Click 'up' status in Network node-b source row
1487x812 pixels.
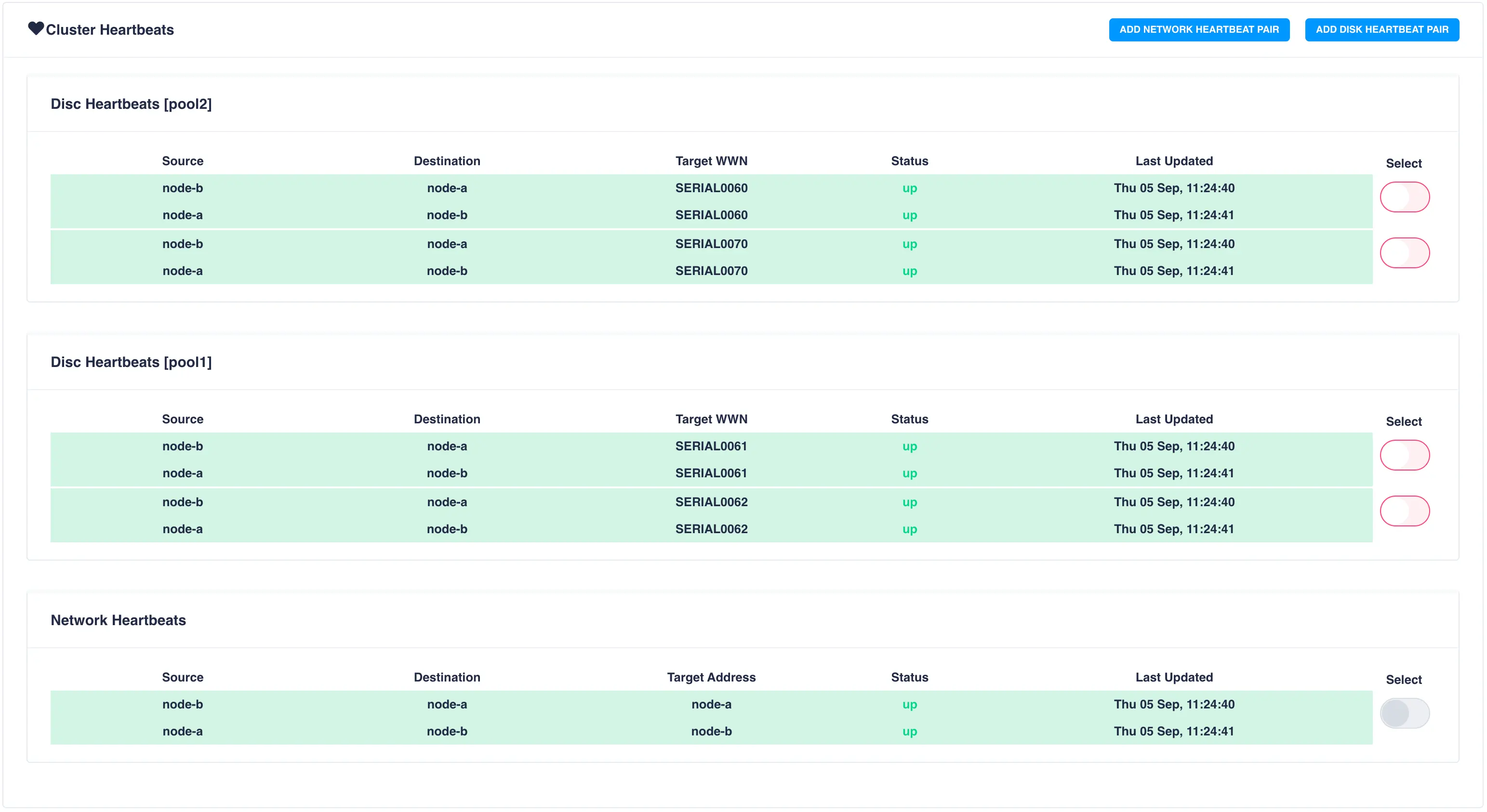[909, 705]
